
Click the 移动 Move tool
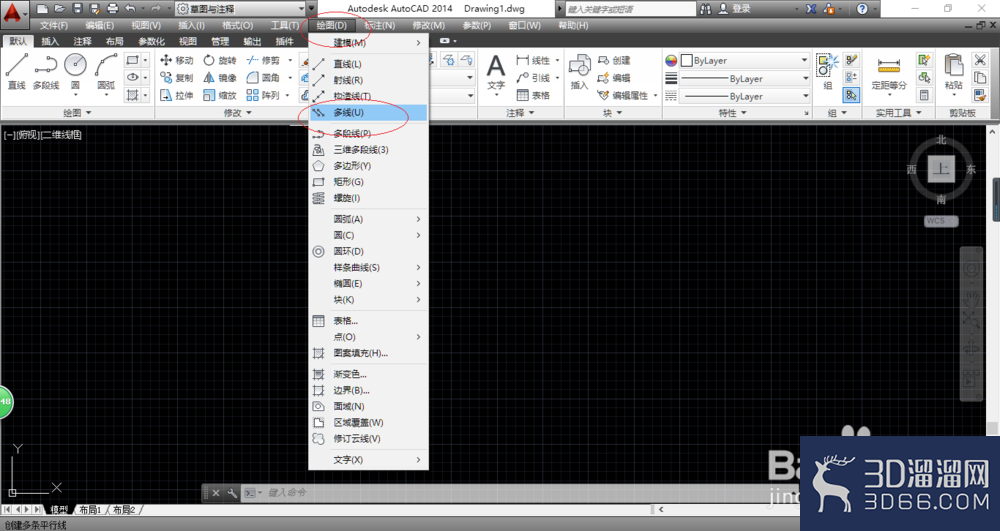point(177,61)
